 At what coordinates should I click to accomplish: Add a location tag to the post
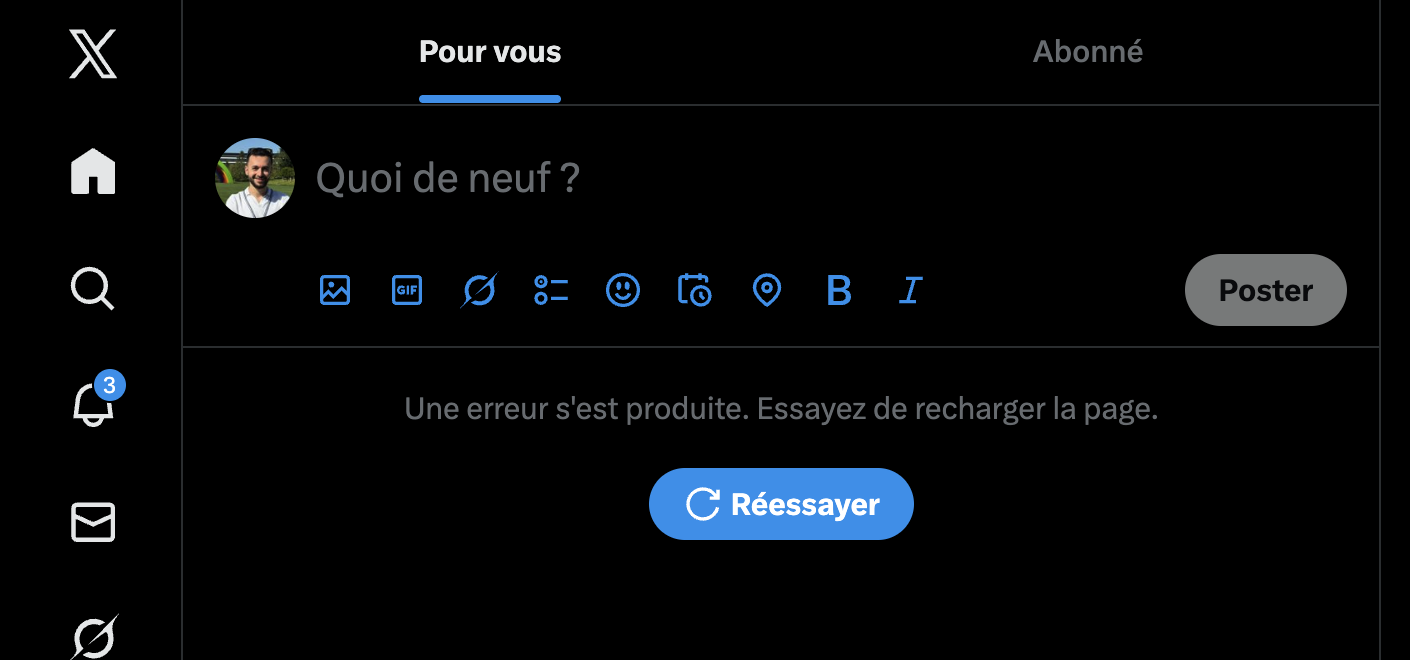tap(767, 290)
